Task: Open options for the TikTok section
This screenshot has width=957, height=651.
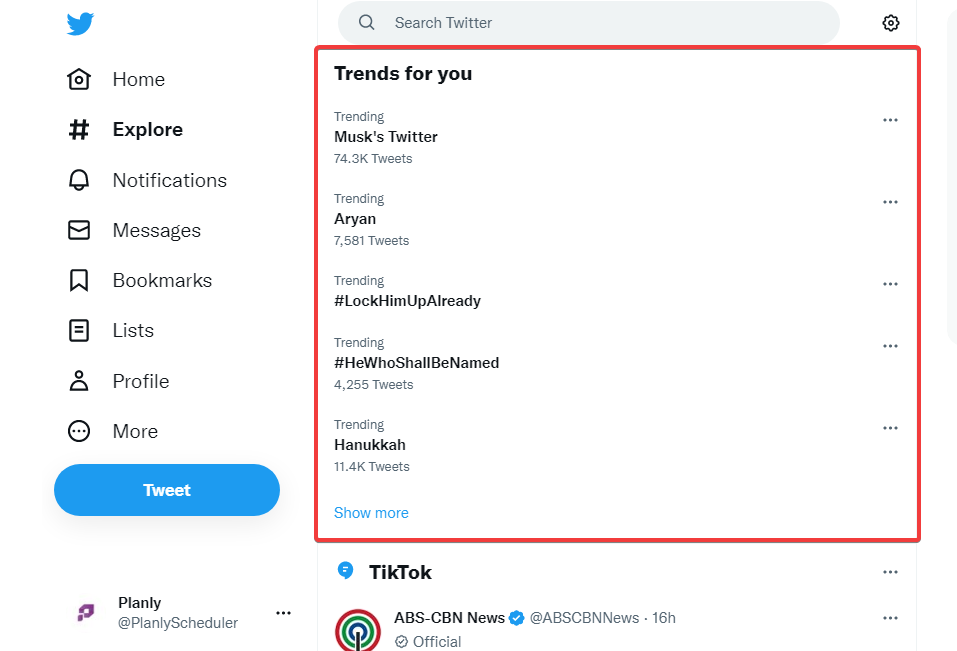Action: (x=890, y=572)
